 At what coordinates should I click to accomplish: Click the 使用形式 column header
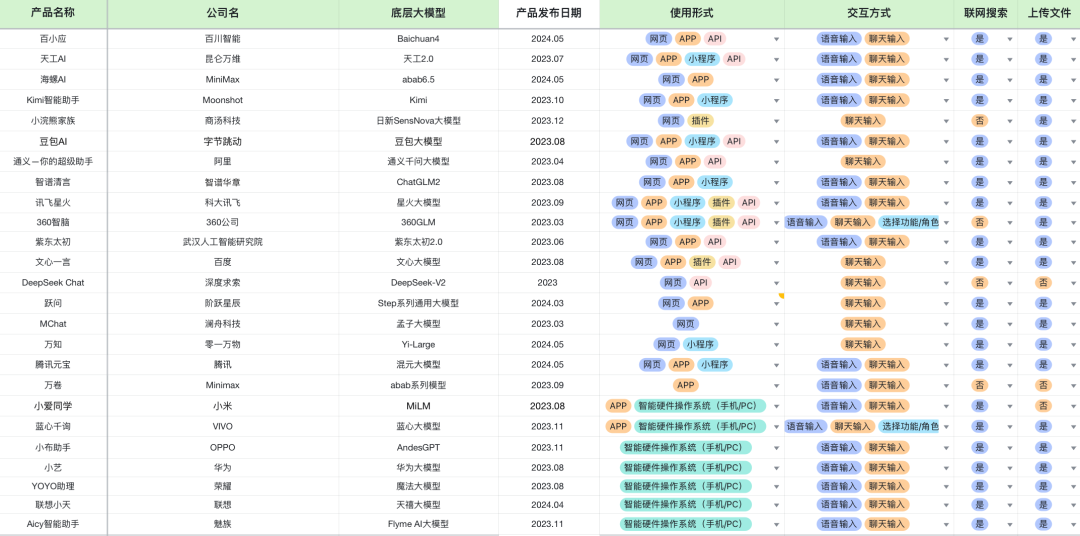(692, 13)
